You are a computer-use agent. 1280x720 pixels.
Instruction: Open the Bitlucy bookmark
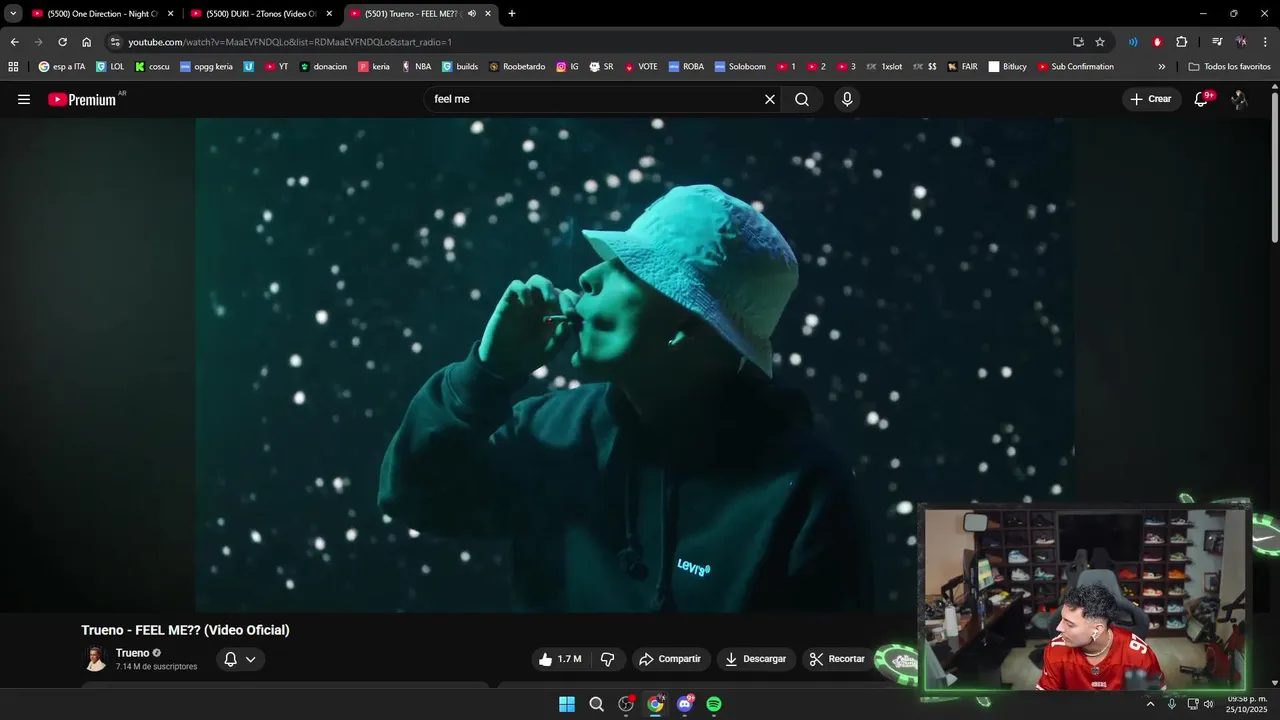click(1008, 67)
